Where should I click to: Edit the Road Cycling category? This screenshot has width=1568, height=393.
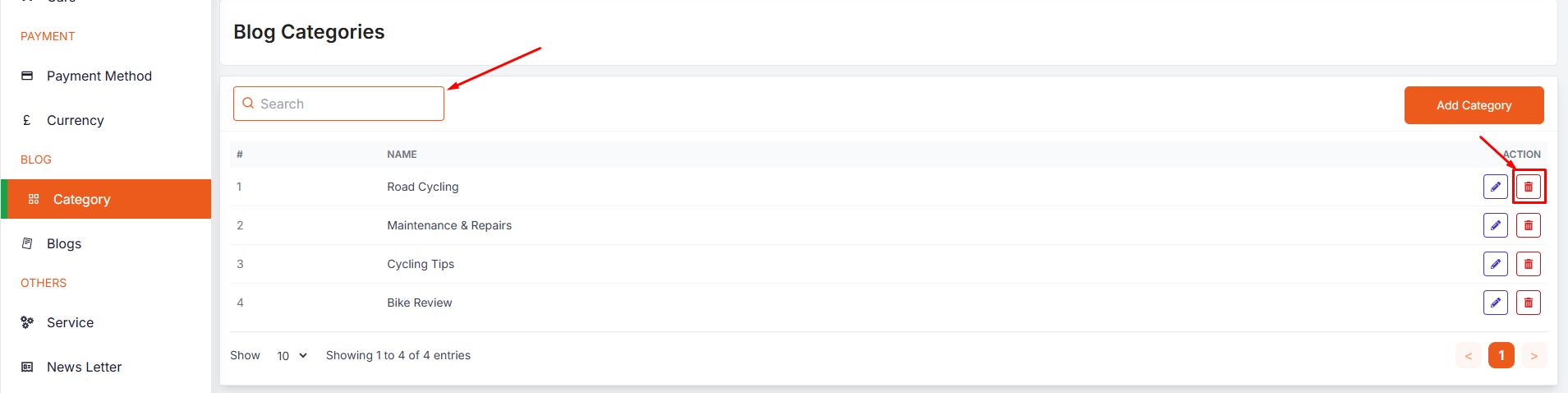[x=1495, y=187]
